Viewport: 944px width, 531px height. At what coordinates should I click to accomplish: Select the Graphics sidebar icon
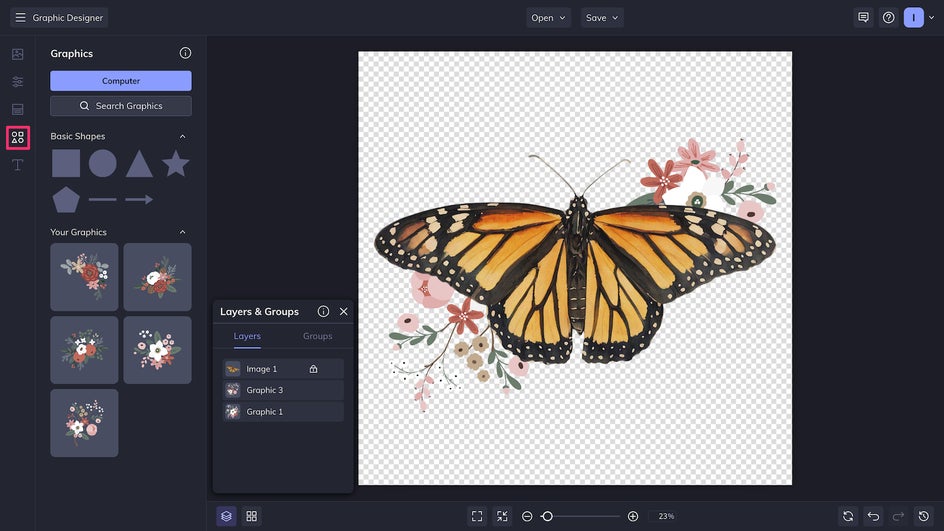[x=17, y=137]
